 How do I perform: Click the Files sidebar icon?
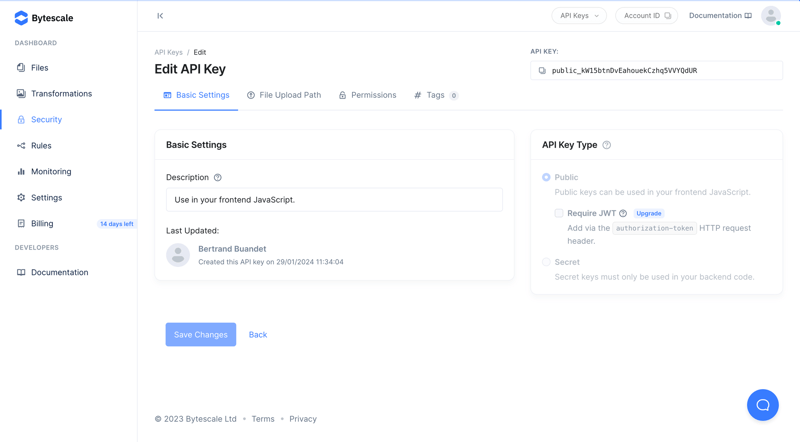(21, 67)
